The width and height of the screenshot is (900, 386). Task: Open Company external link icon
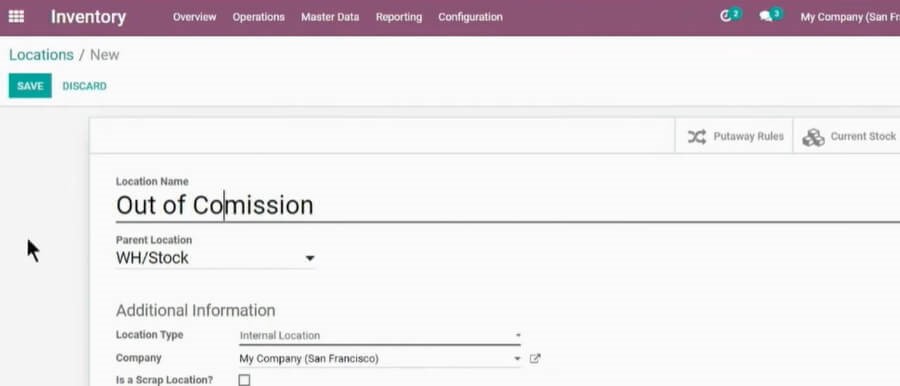point(535,359)
